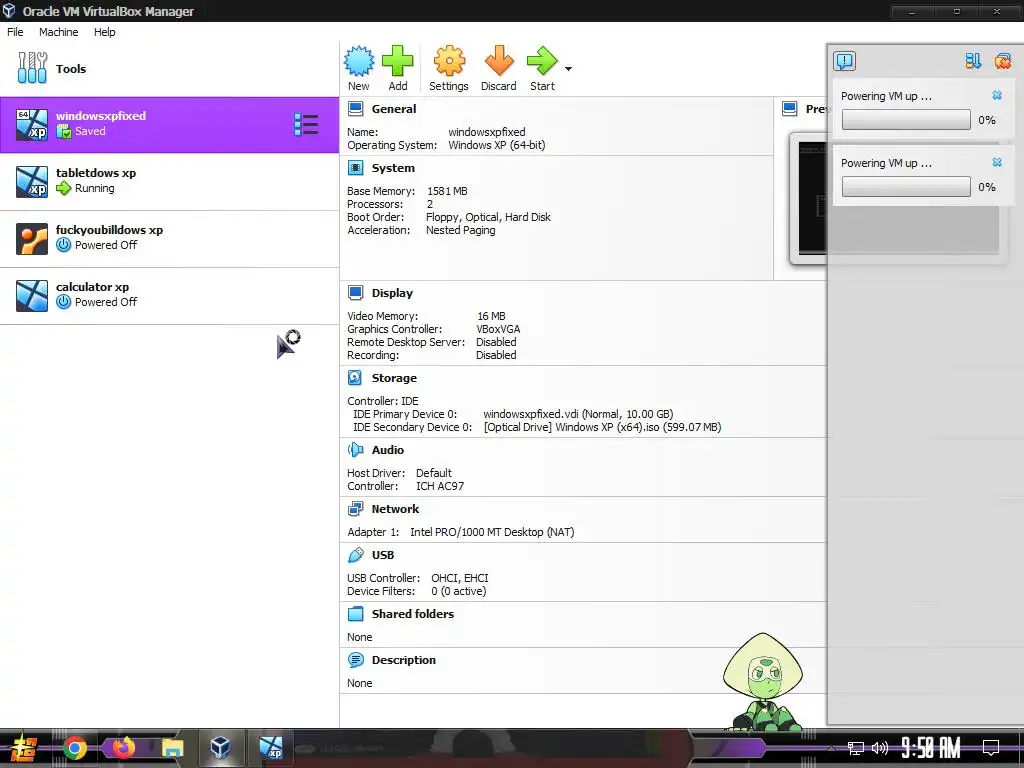1024x768 pixels.
Task: Open the System settings header link
Action: tap(393, 168)
